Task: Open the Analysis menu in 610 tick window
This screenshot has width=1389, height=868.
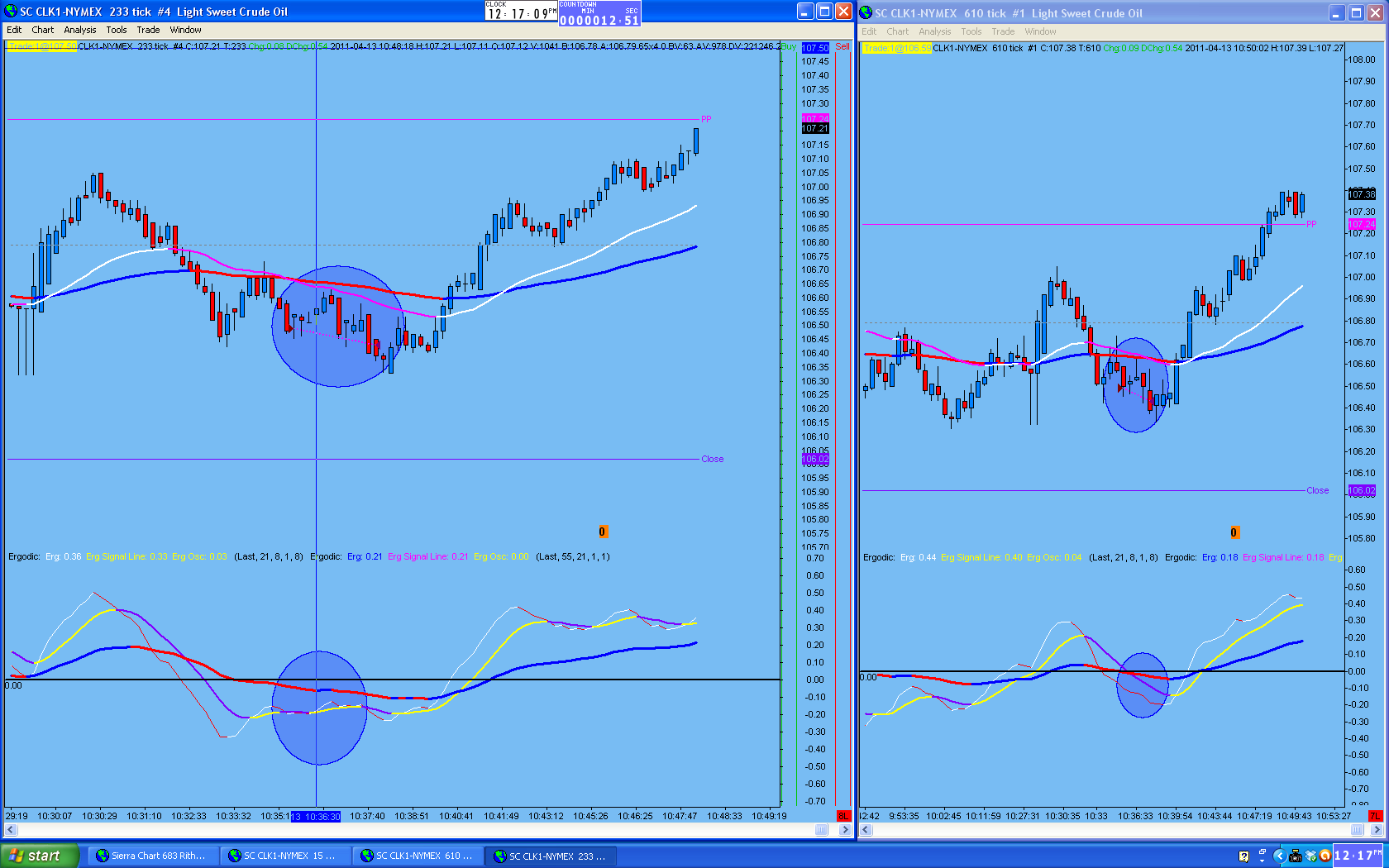Action: [x=935, y=31]
